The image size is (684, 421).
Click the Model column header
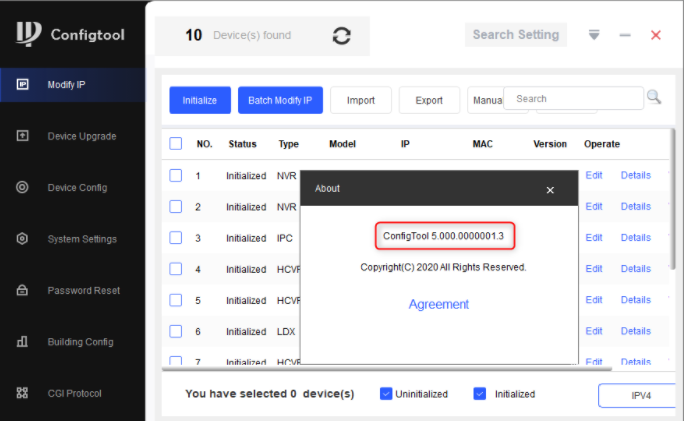coord(342,144)
